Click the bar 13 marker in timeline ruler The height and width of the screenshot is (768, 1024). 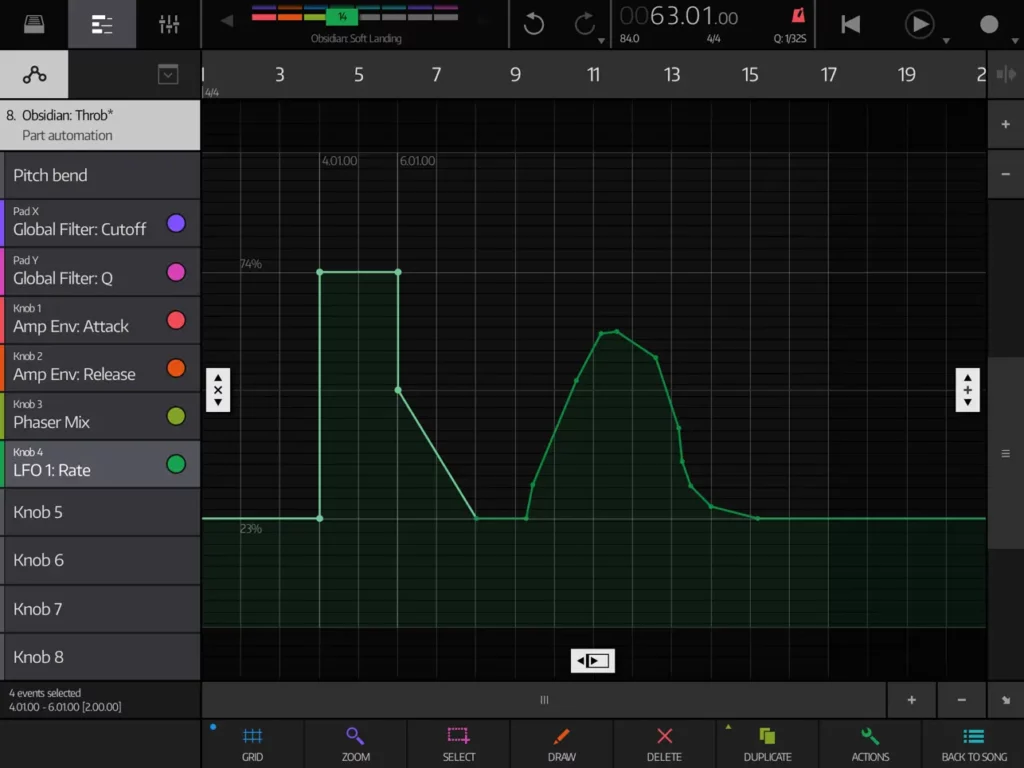672,75
